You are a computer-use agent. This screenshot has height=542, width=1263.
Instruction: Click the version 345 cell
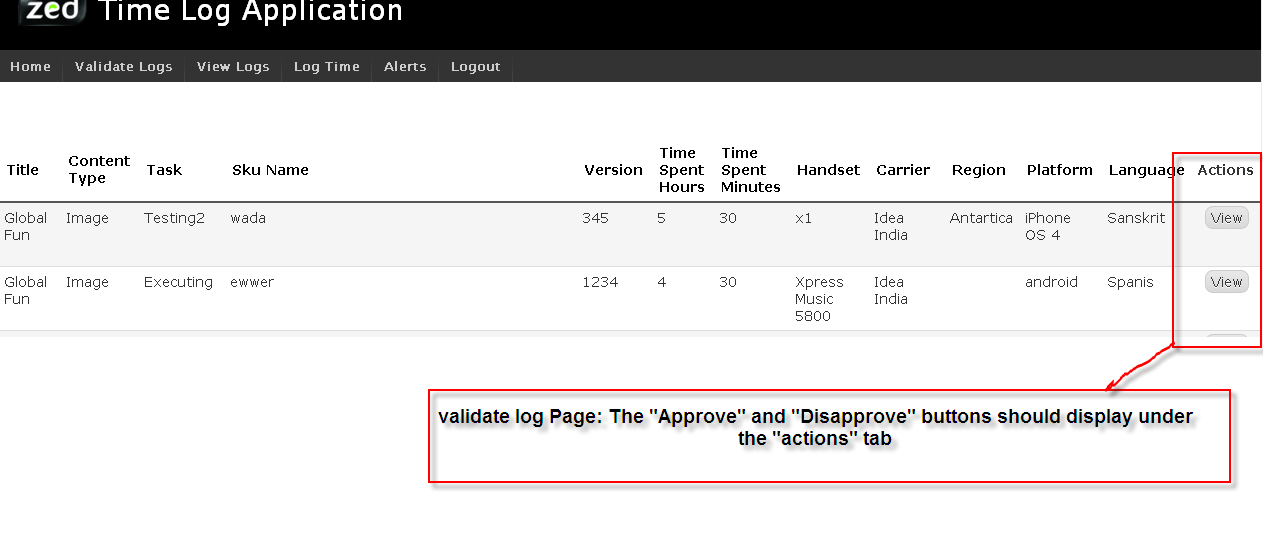[x=595, y=218]
